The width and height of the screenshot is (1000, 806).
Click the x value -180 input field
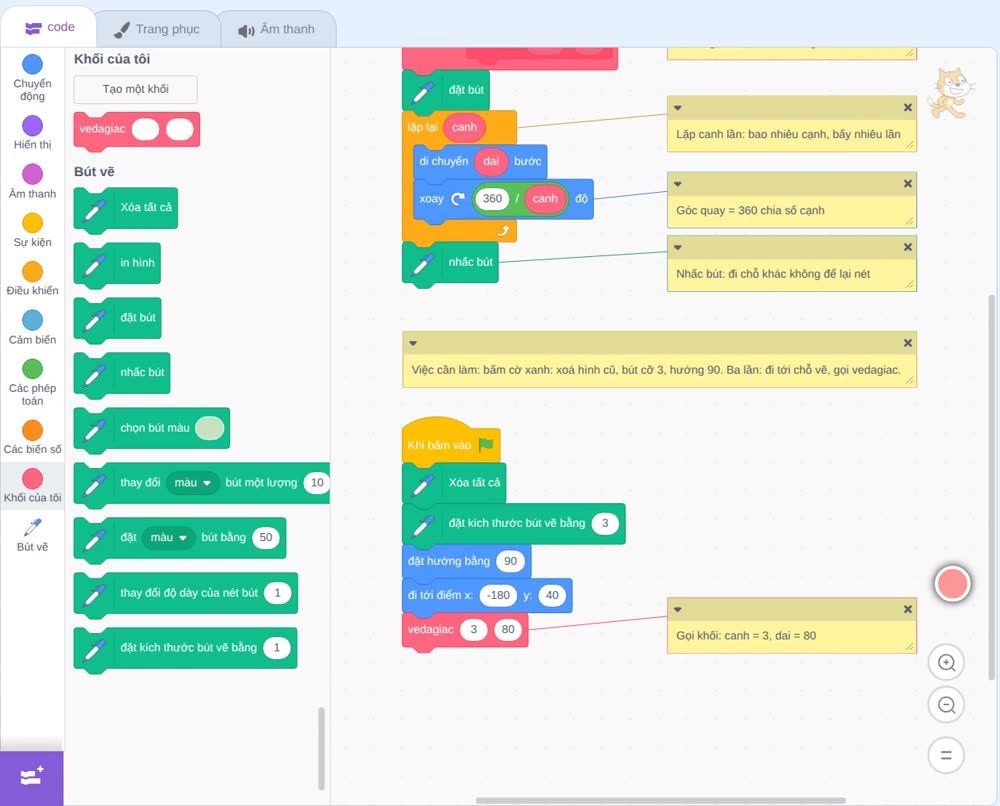point(498,595)
